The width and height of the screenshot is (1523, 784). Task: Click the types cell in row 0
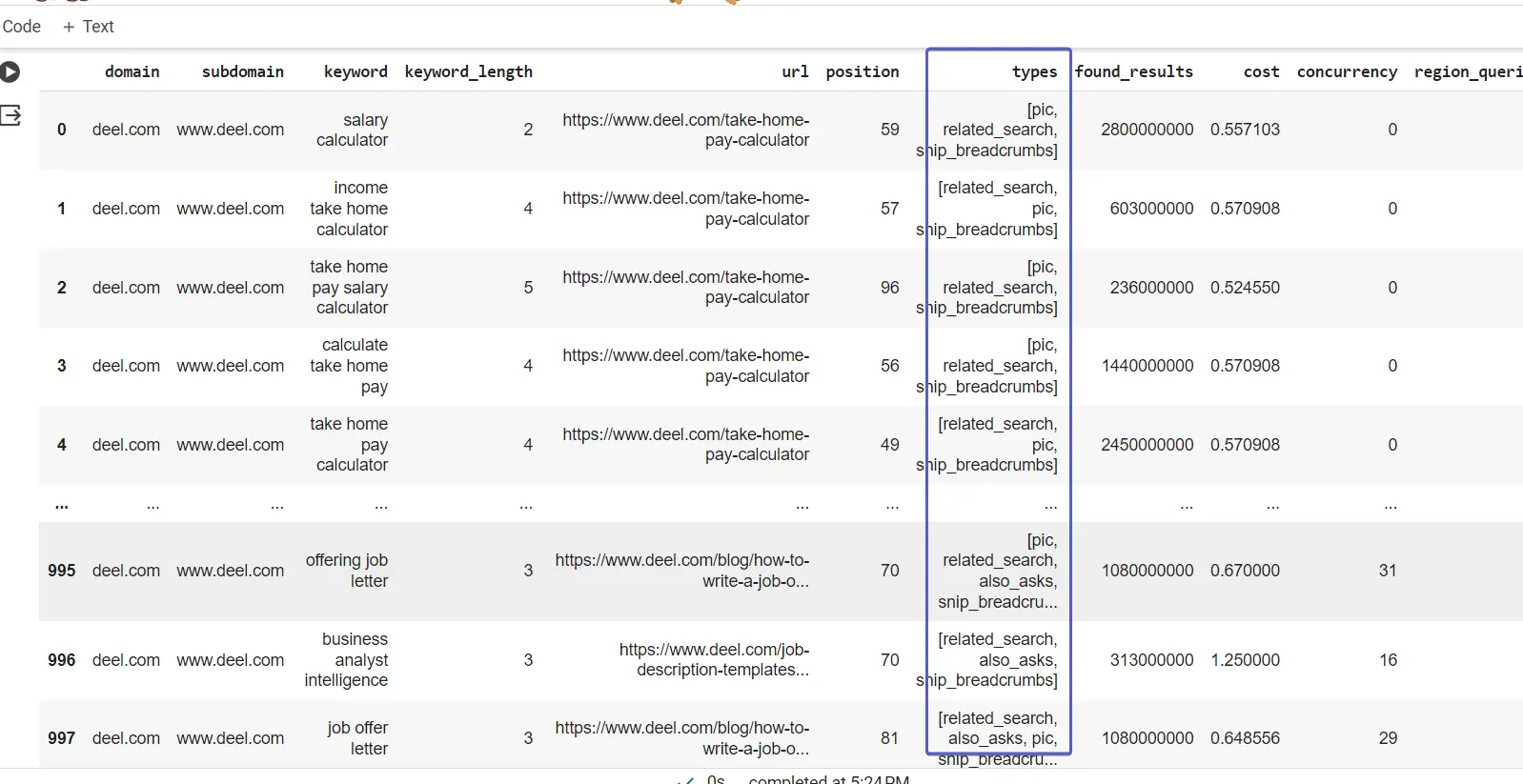(987, 130)
